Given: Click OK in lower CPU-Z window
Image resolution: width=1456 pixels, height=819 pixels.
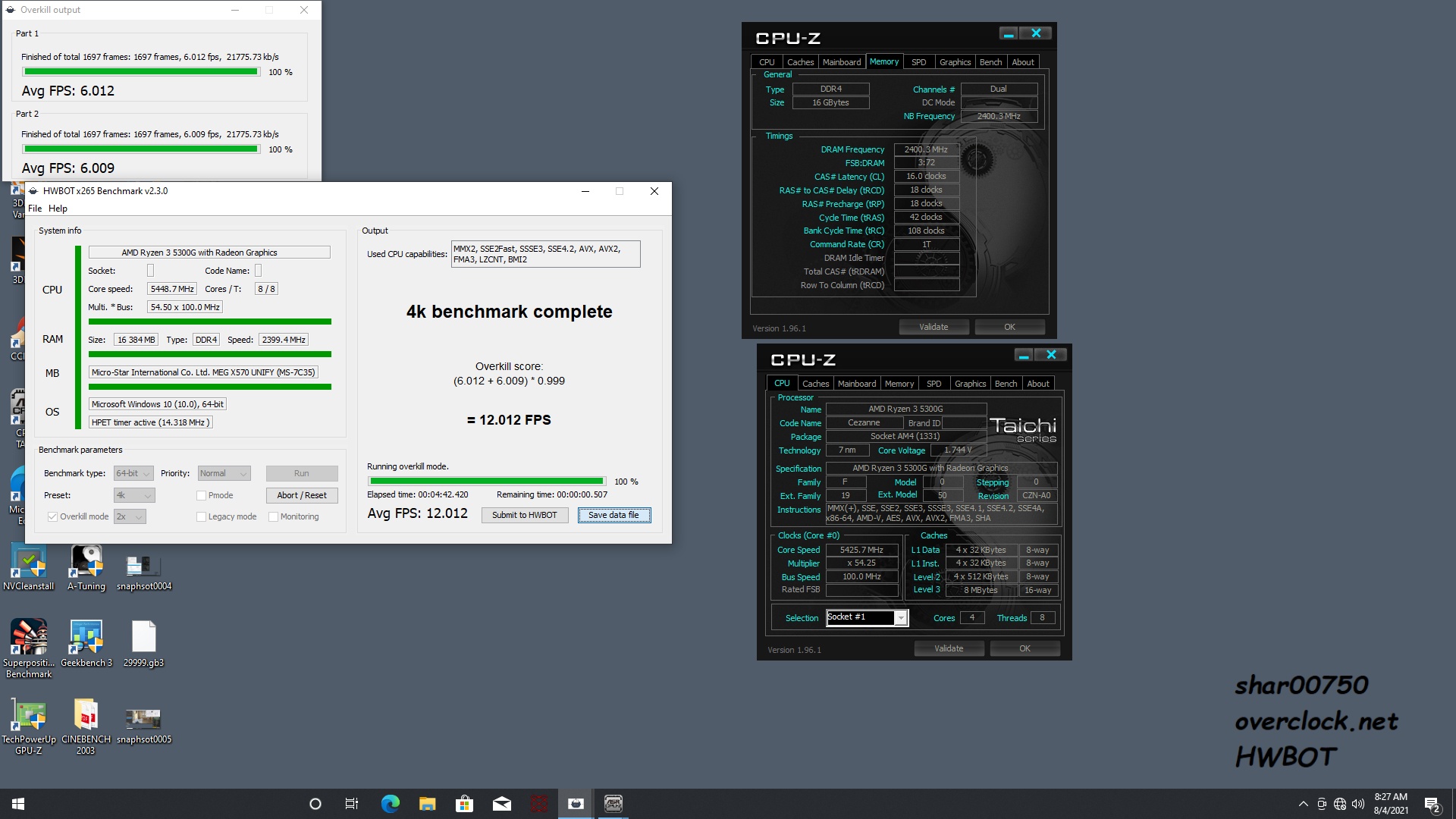Looking at the screenshot, I should point(1025,648).
